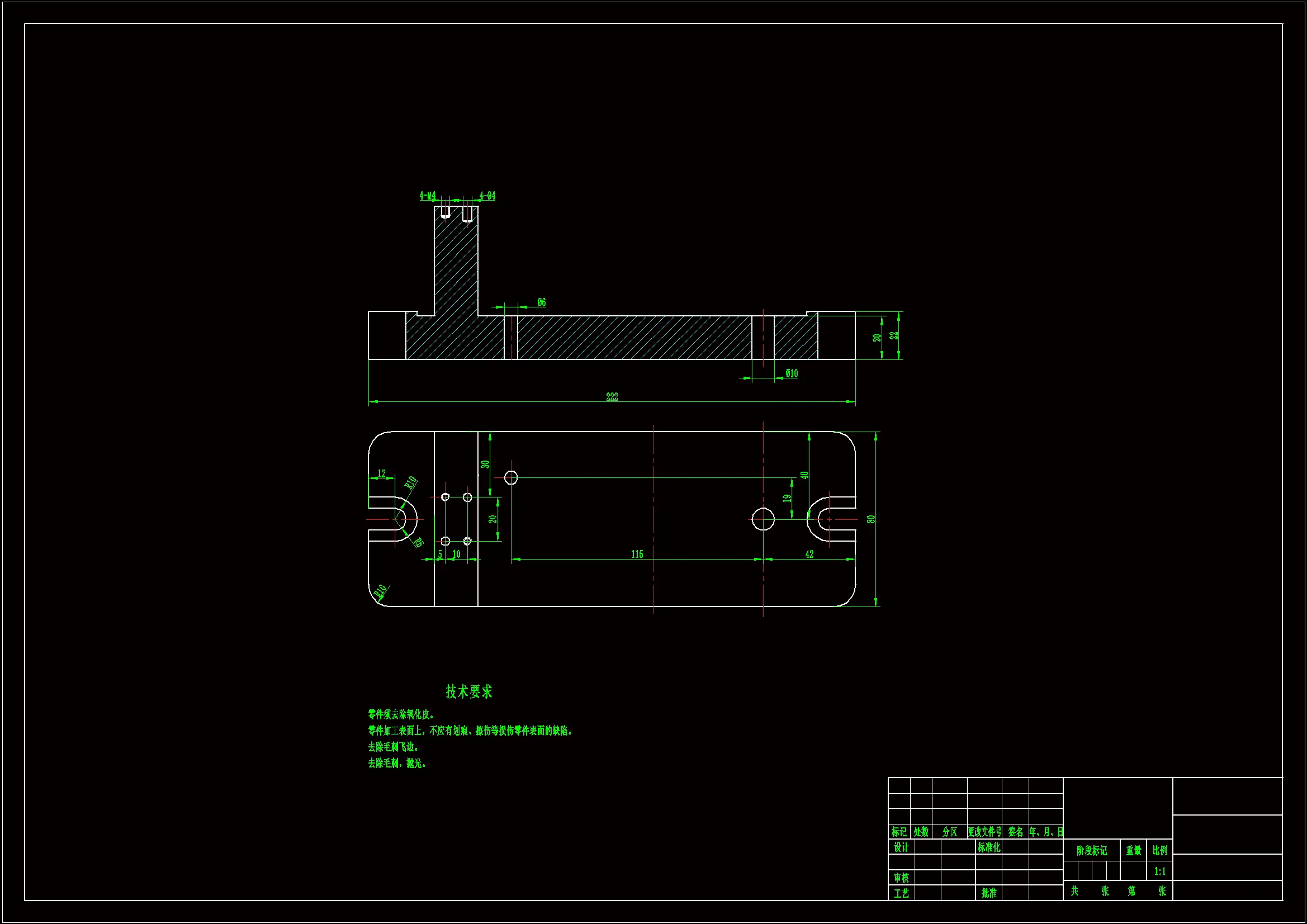Select the 1:1 scale value in title block
1307x924 pixels.
click(x=1159, y=871)
